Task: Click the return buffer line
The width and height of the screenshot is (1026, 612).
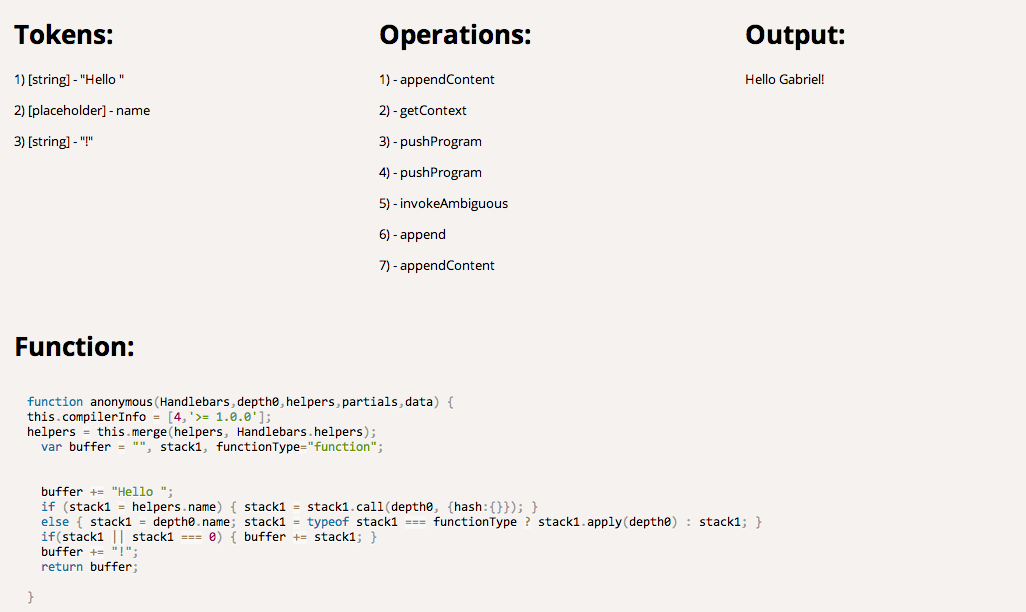Action: (90, 567)
